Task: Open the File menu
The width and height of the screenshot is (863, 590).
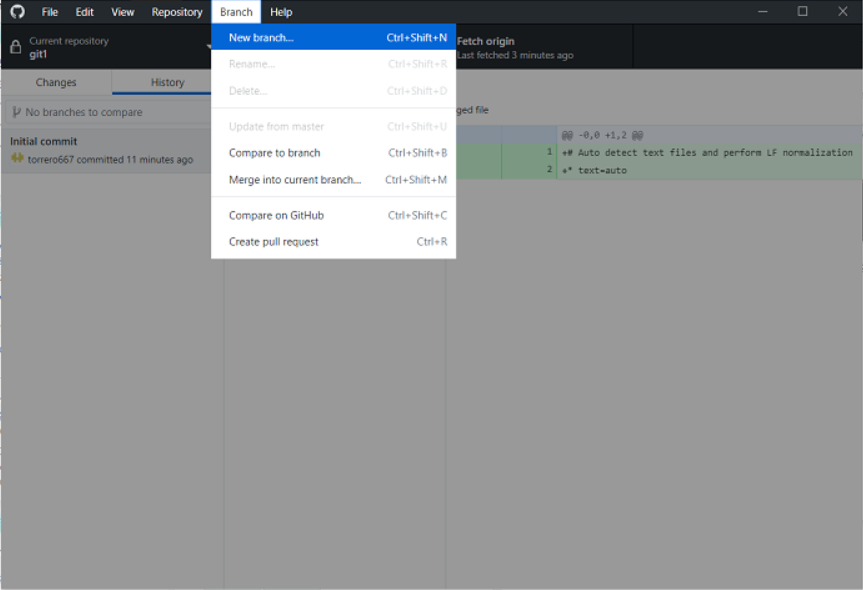Action: 50,12
